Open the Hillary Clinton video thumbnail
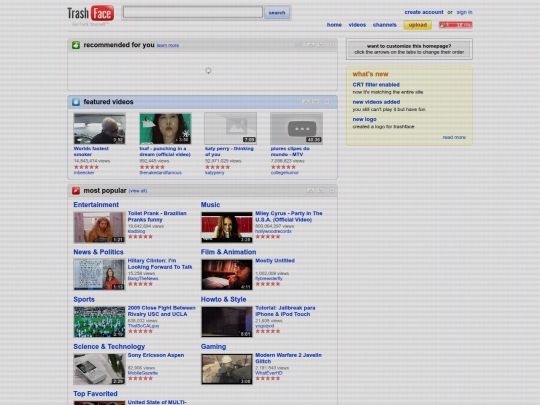The width and height of the screenshot is (540, 405). [99, 274]
